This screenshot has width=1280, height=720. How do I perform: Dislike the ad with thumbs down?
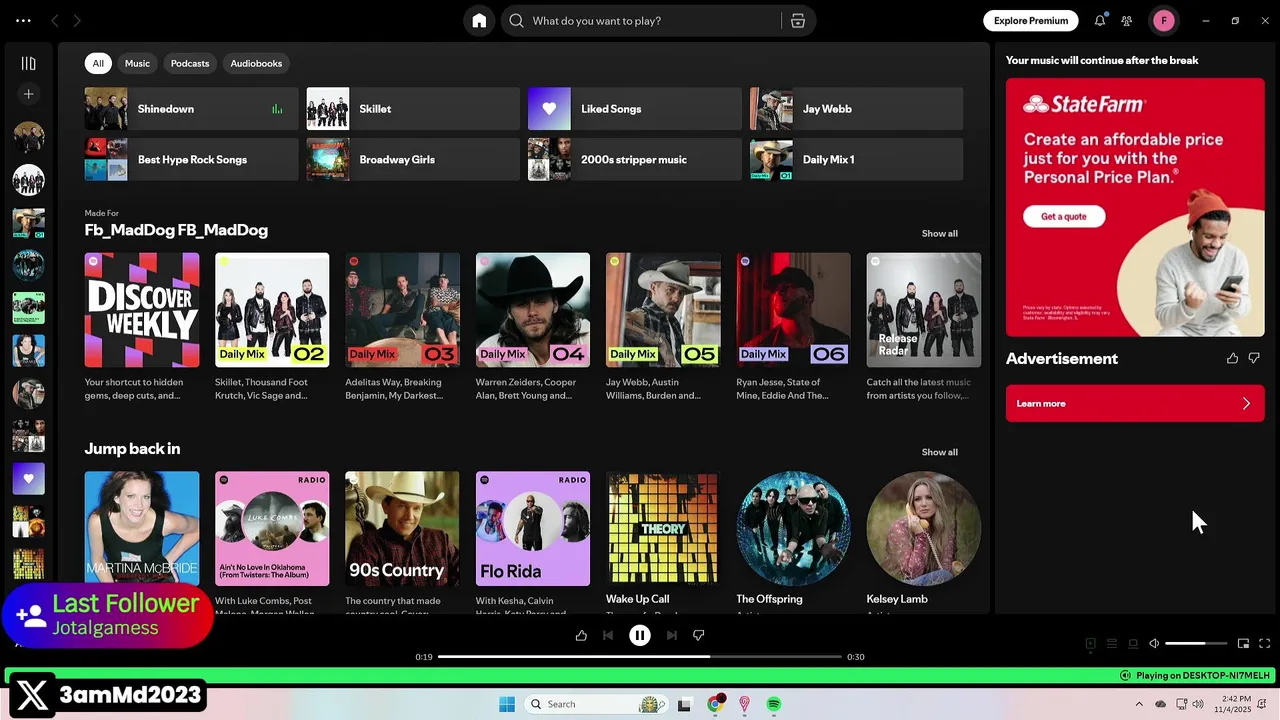(x=1254, y=358)
